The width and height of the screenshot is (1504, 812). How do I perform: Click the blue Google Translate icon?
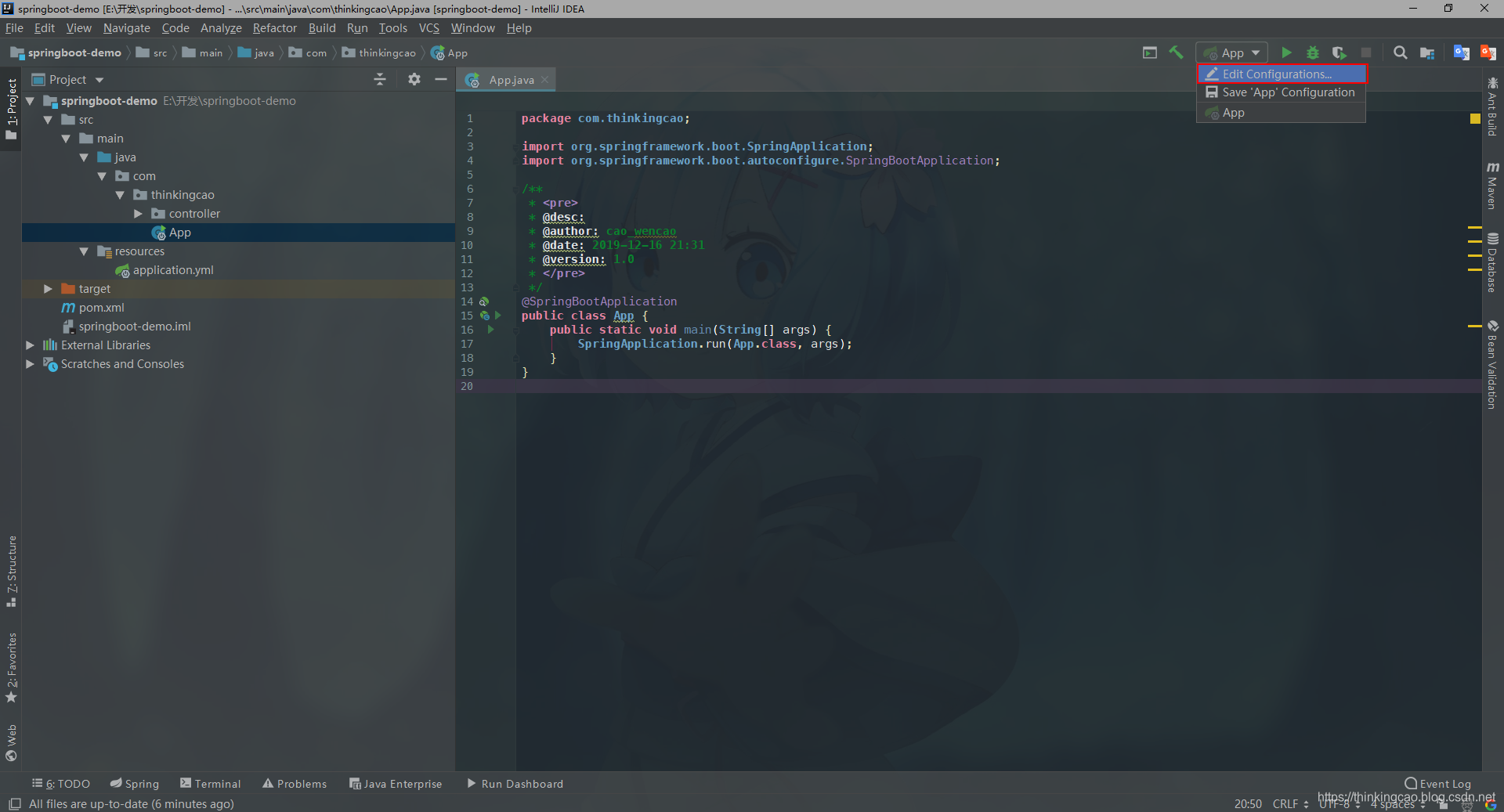(1462, 52)
